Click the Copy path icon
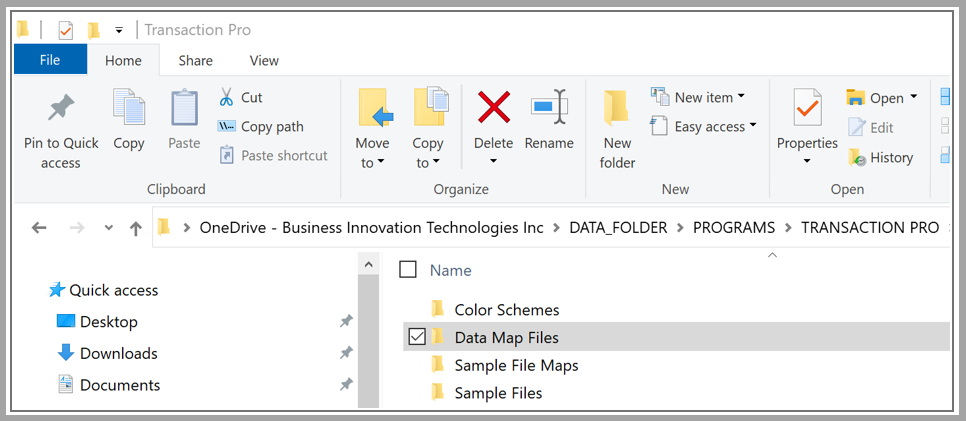Image resolution: width=966 pixels, height=421 pixels. (x=226, y=126)
